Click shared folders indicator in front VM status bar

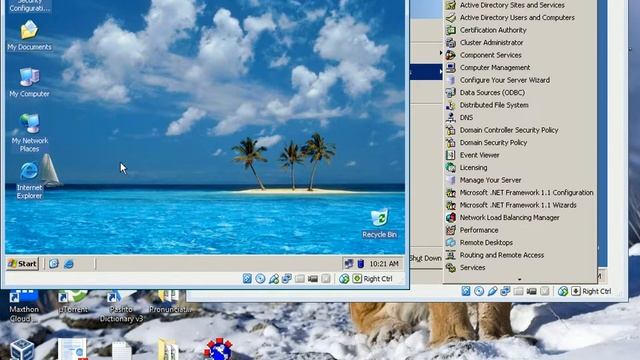tap(300, 278)
